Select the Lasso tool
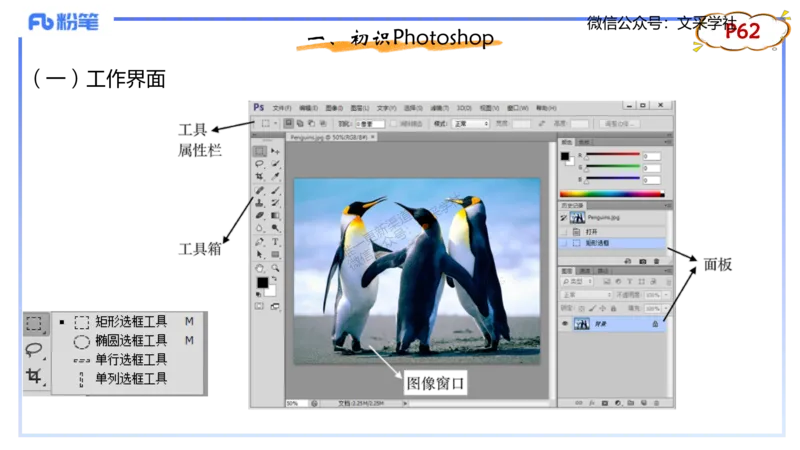 [x=260, y=164]
